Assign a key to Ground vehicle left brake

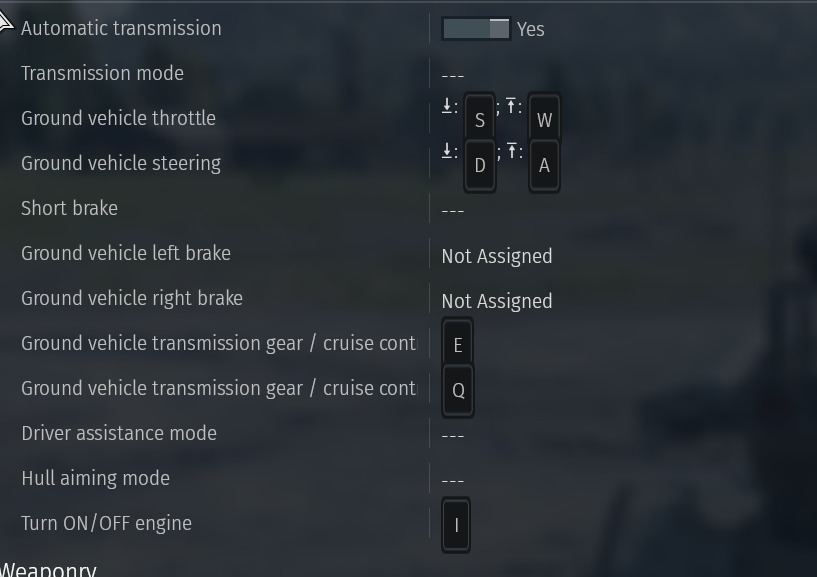tap(497, 256)
